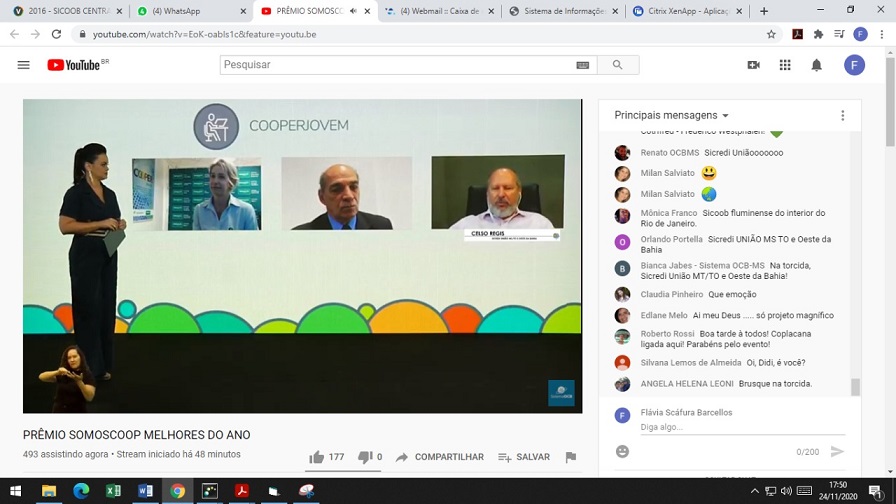896x504 pixels.
Task: Open the YouTube apps grid
Action: (x=785, y=65)
